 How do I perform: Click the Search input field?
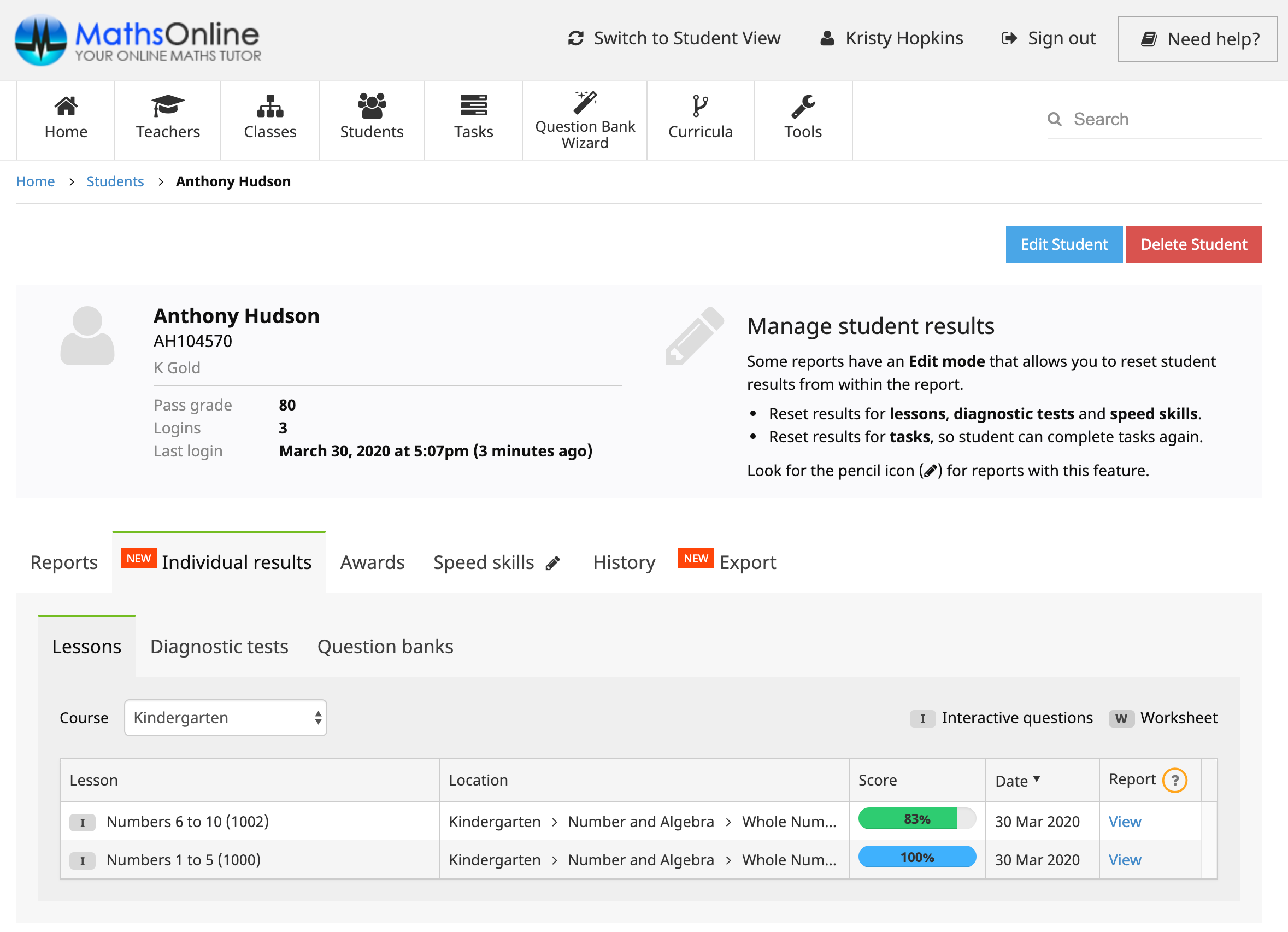1164,119
